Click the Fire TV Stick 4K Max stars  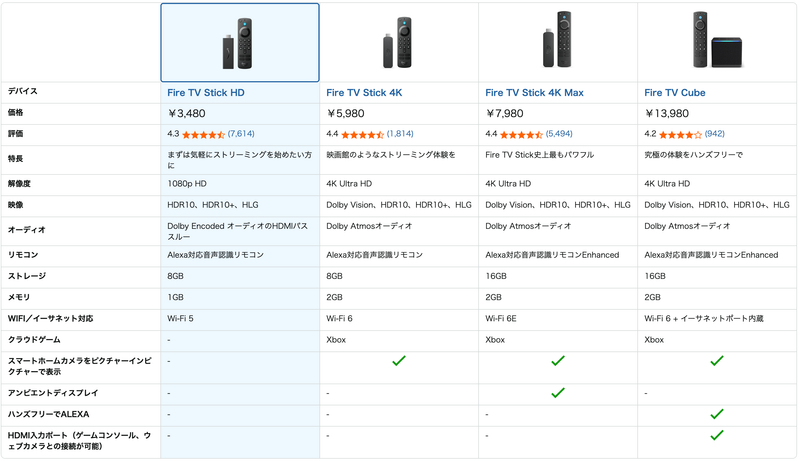pos(520,134)
